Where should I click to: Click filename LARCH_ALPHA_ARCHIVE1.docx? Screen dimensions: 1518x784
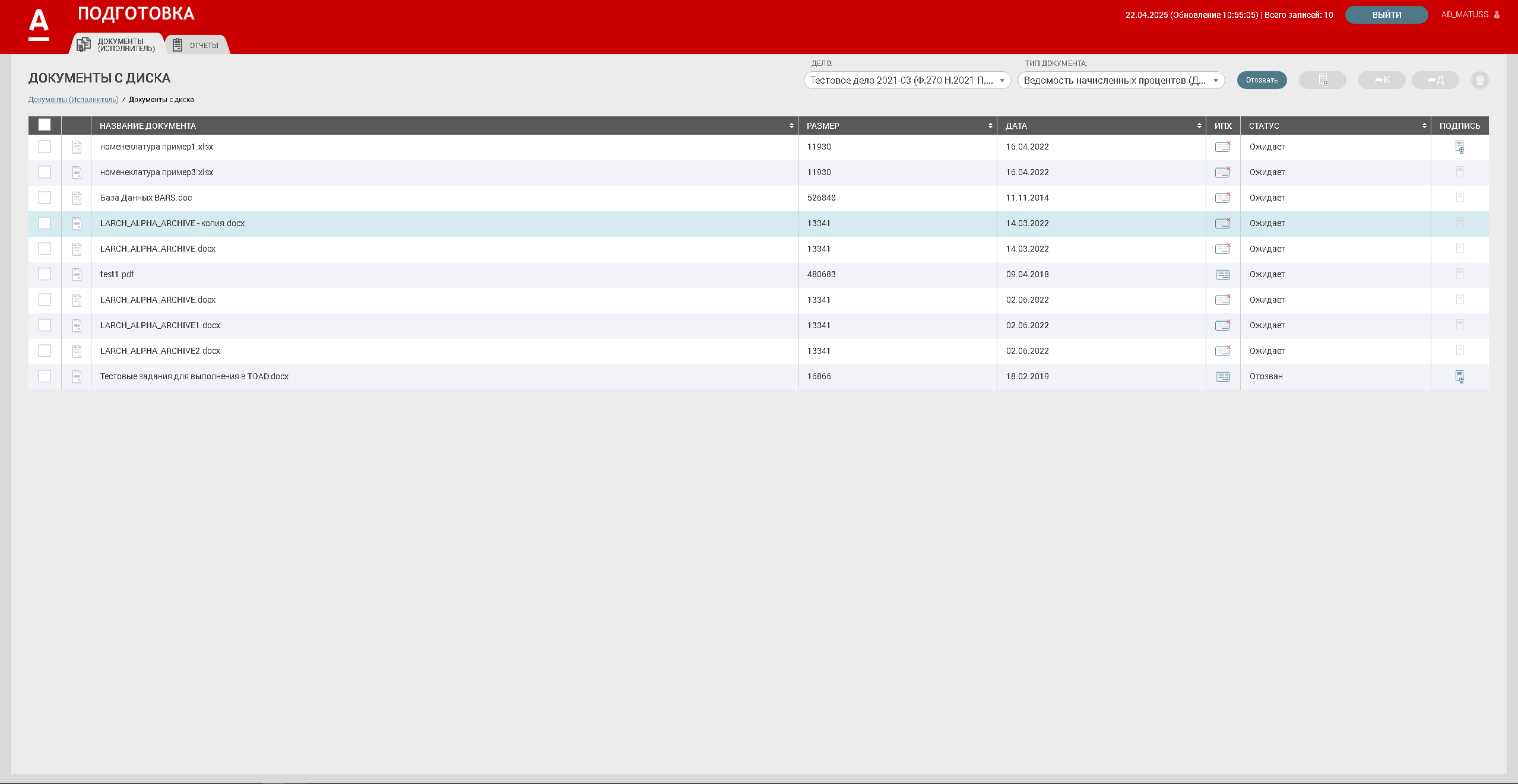160,325
